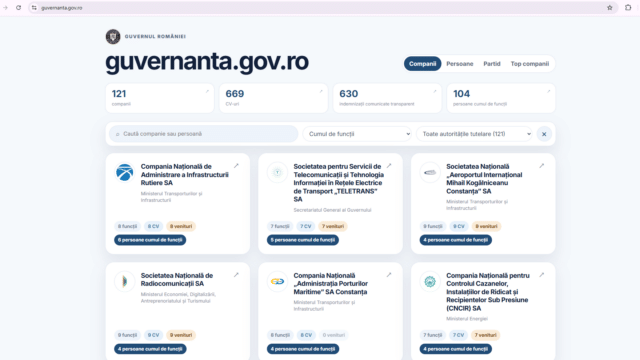Click the 121 companii statistic
This screenshot has width=640, height=360.
pyautogui.click(x=160, y=98)
